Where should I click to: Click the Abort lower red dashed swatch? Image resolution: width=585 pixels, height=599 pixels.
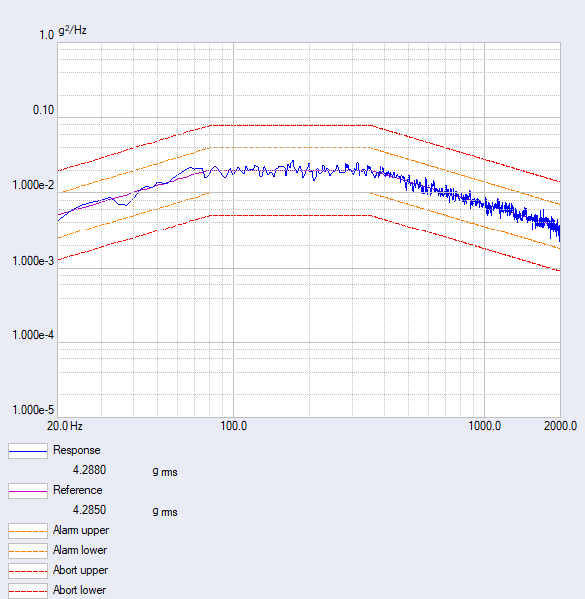(28, 591)
